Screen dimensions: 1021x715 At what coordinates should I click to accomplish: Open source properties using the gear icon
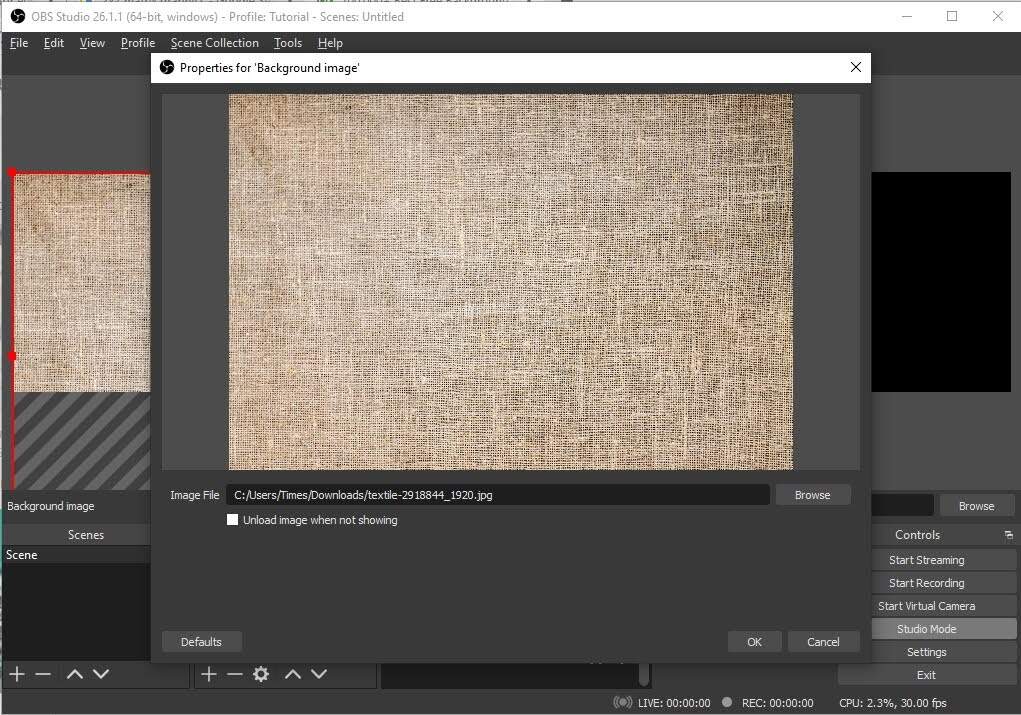259,674
